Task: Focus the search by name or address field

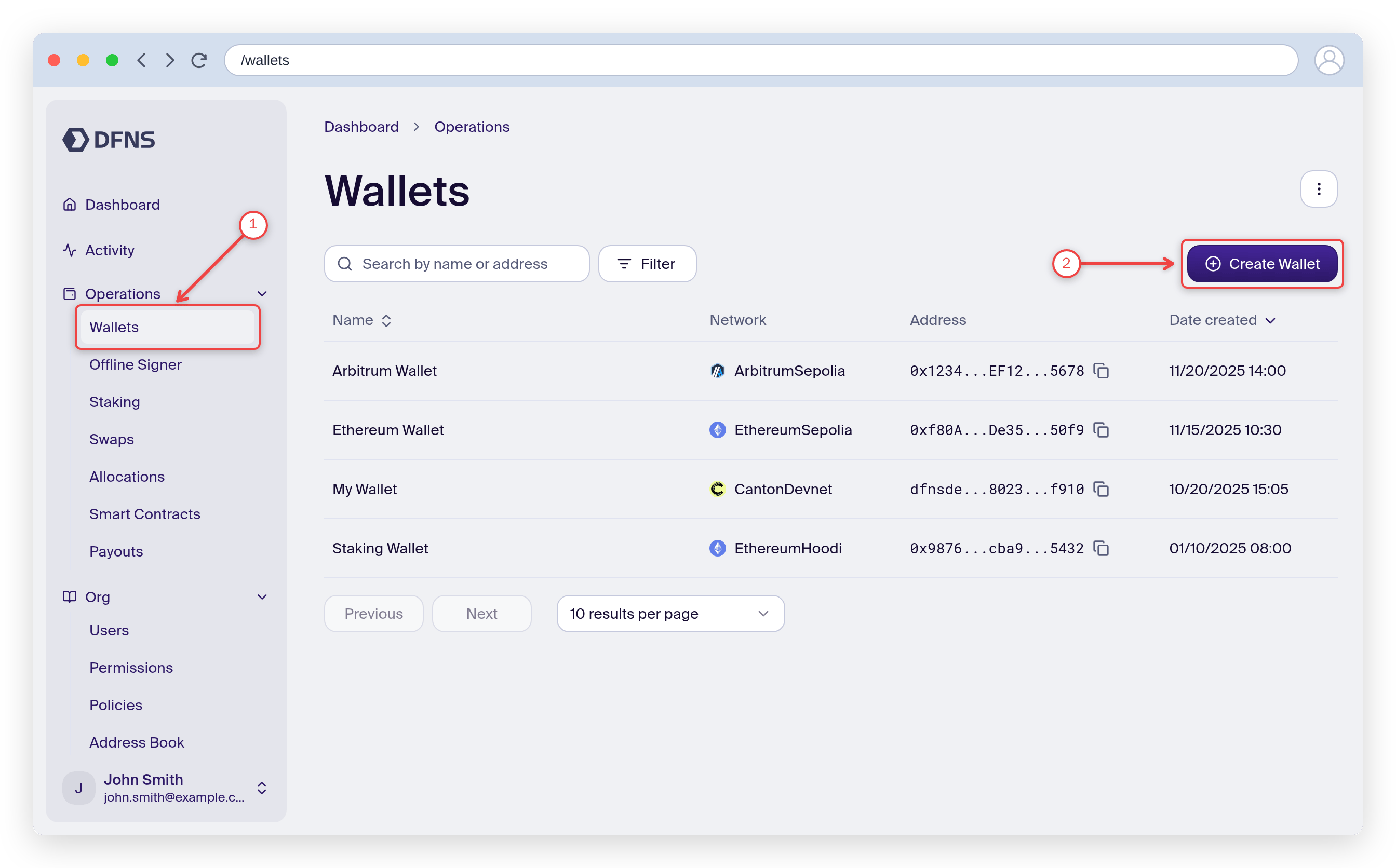Action: (x=457, y=264)
